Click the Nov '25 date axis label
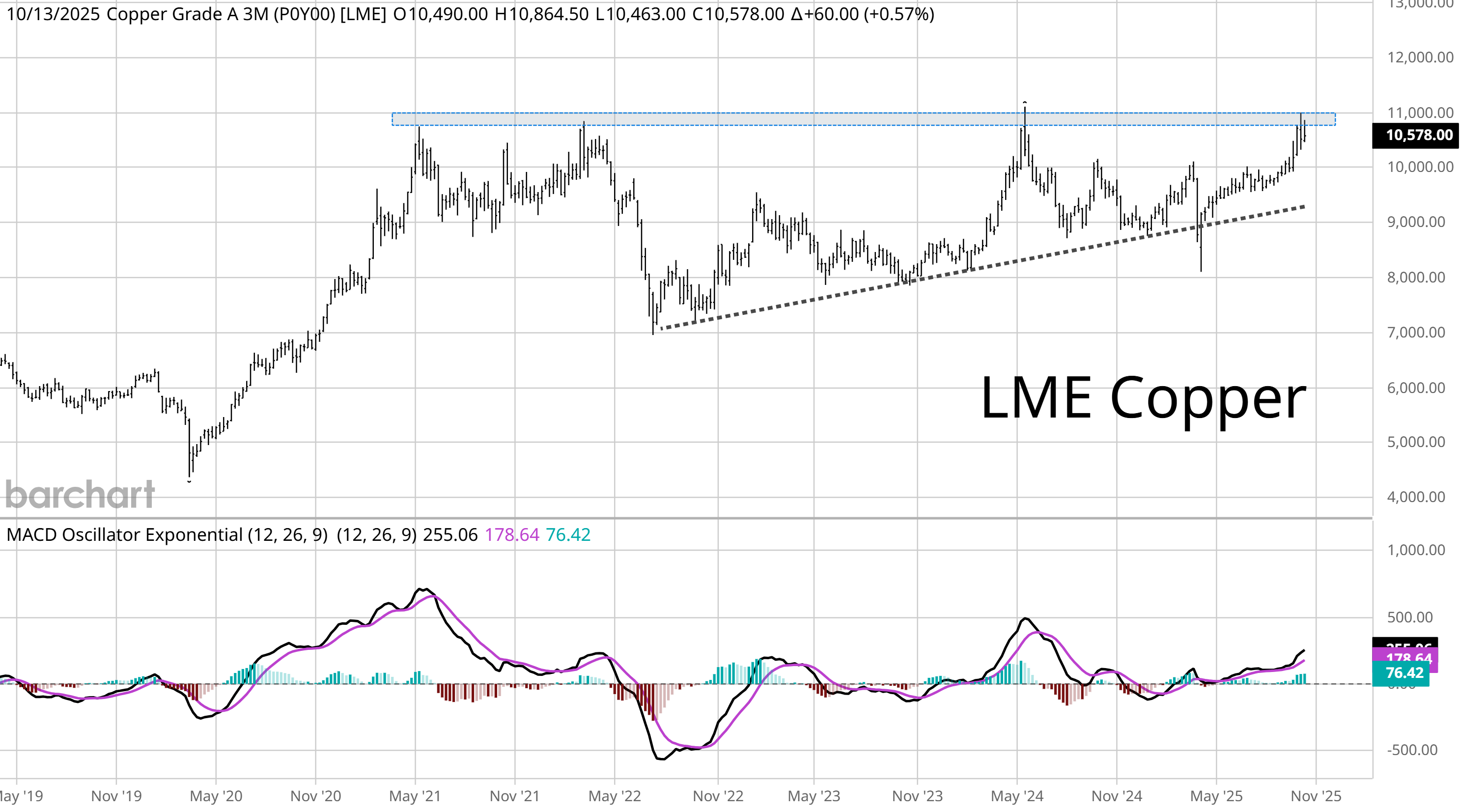Image resolution: width=1460 pixels, height=812 pixels. pos(1316,796)
